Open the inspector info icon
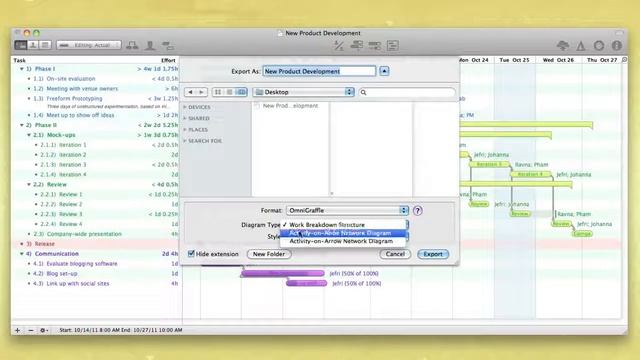 click(x=617, y=45)
